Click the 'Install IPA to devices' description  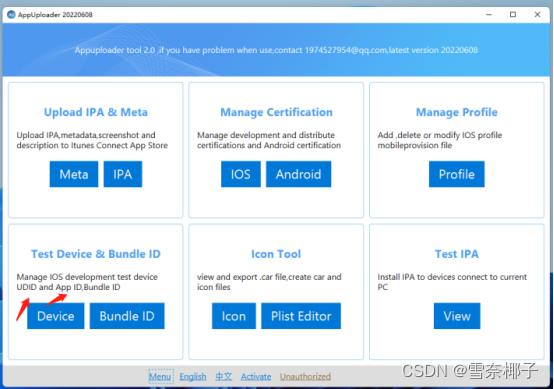point(452,282)
